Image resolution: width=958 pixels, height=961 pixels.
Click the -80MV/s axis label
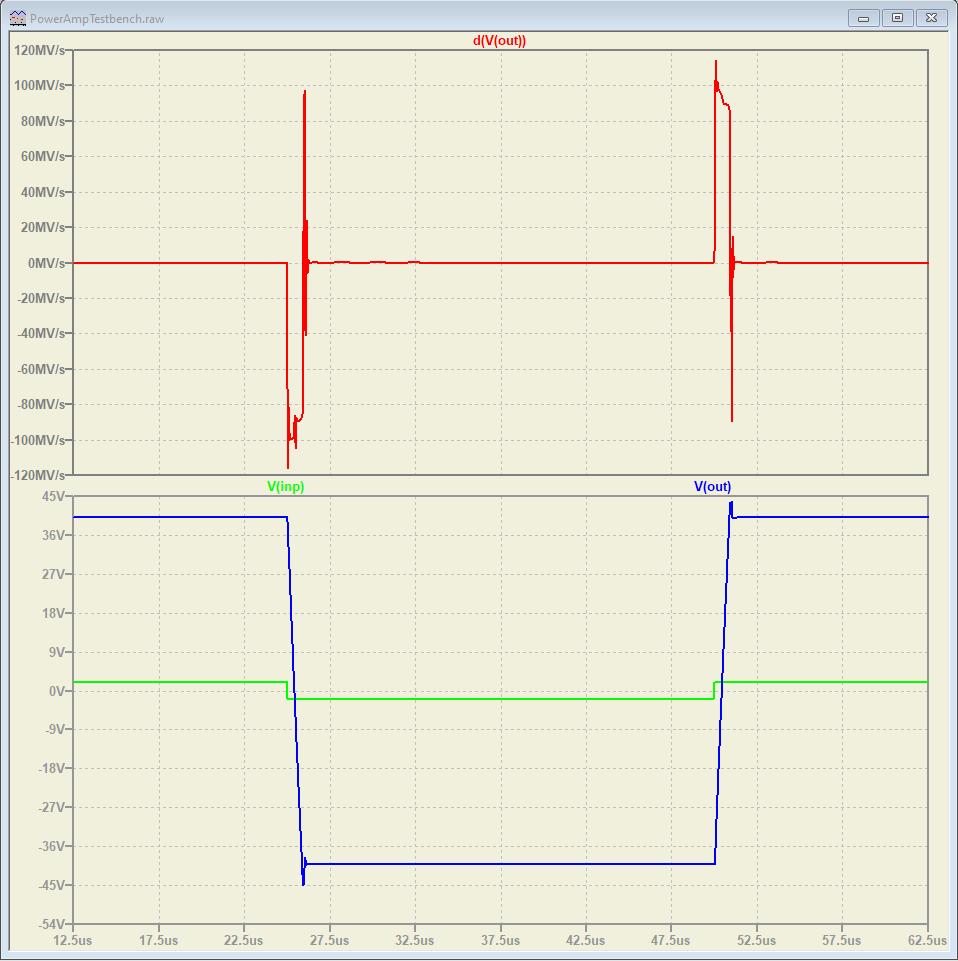[40, 405]
